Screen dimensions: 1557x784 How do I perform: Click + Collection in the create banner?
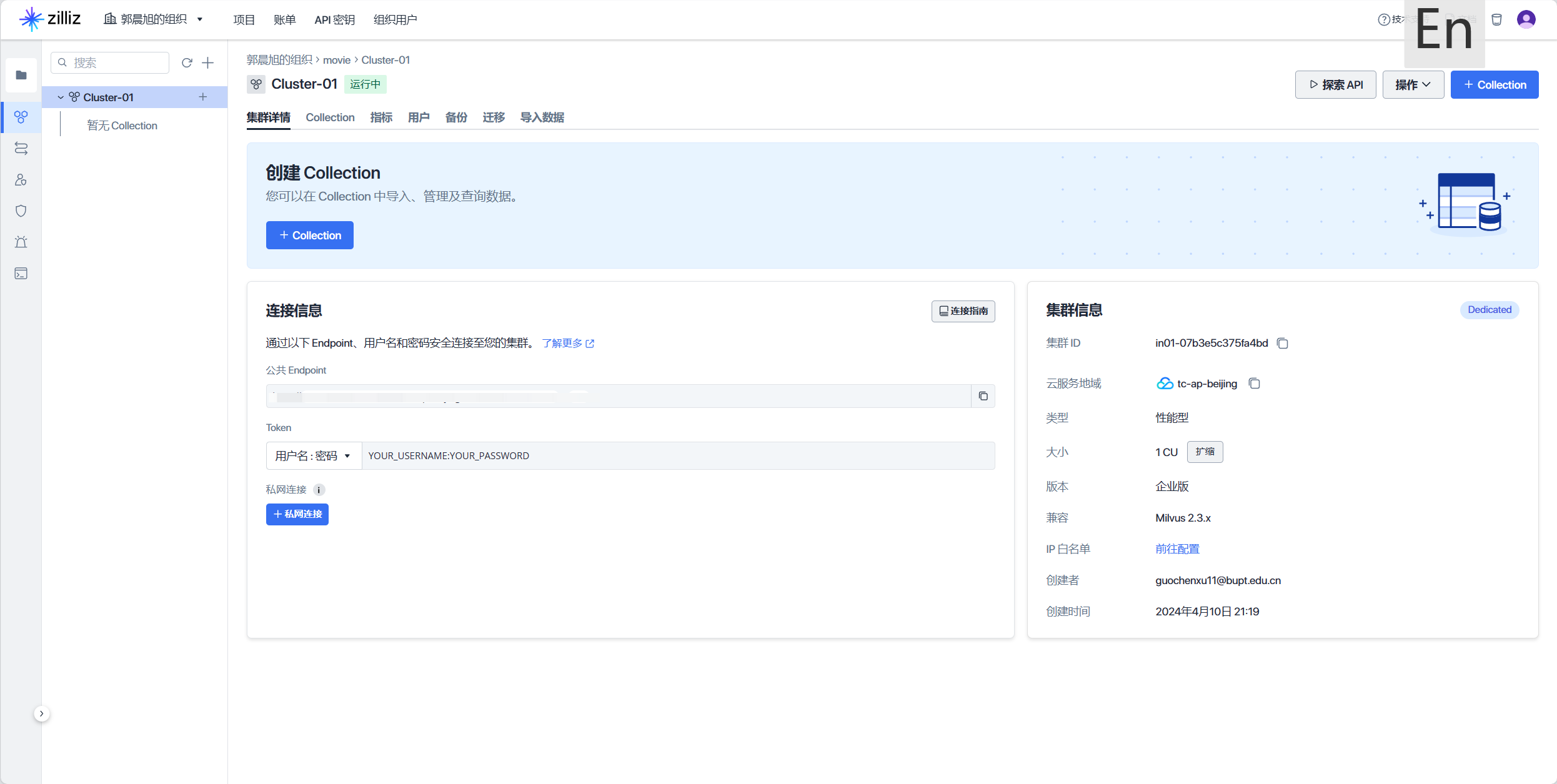[310, 235]
